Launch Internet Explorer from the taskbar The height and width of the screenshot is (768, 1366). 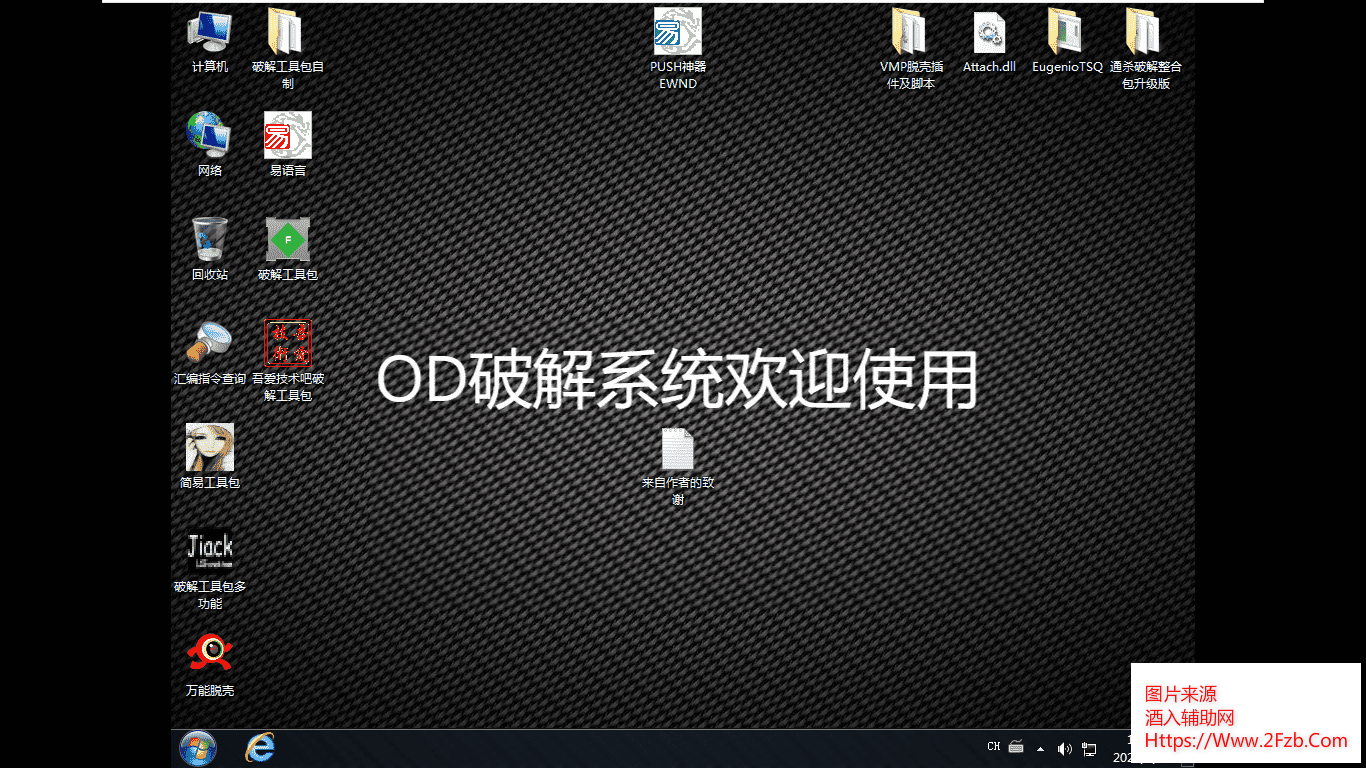(x=258, y=747)
